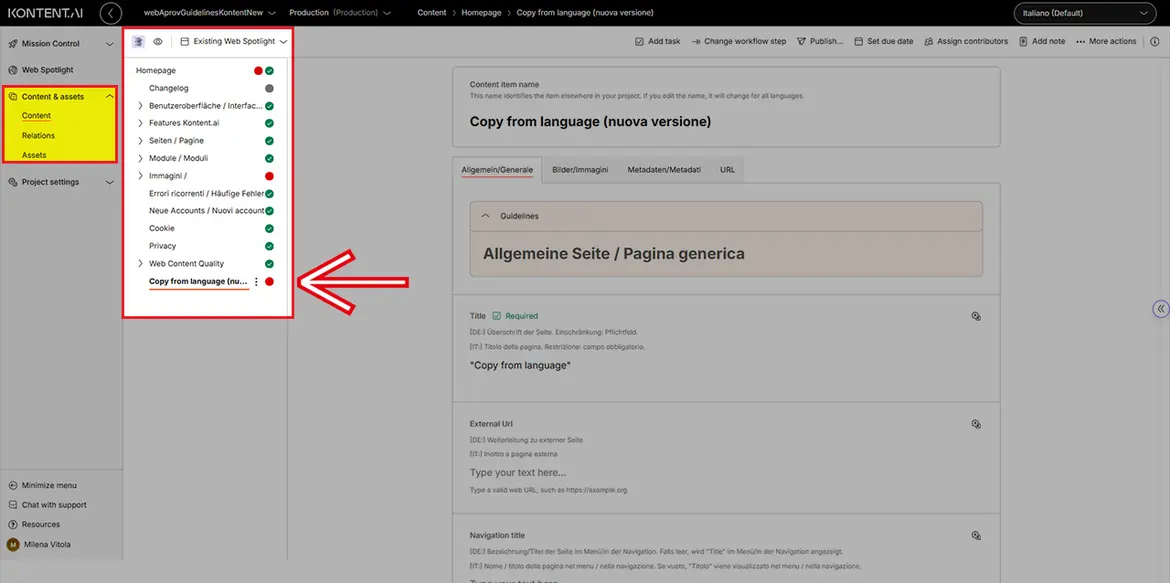Click the red status dot of Immagini item
This screenshot has height=583, width=1170.
269,176
